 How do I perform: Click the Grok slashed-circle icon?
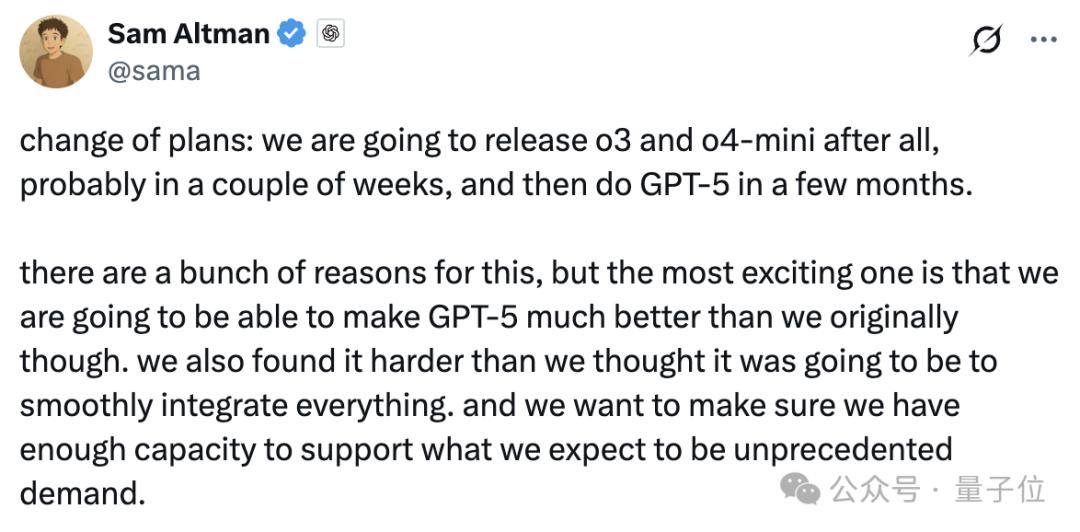985,39
